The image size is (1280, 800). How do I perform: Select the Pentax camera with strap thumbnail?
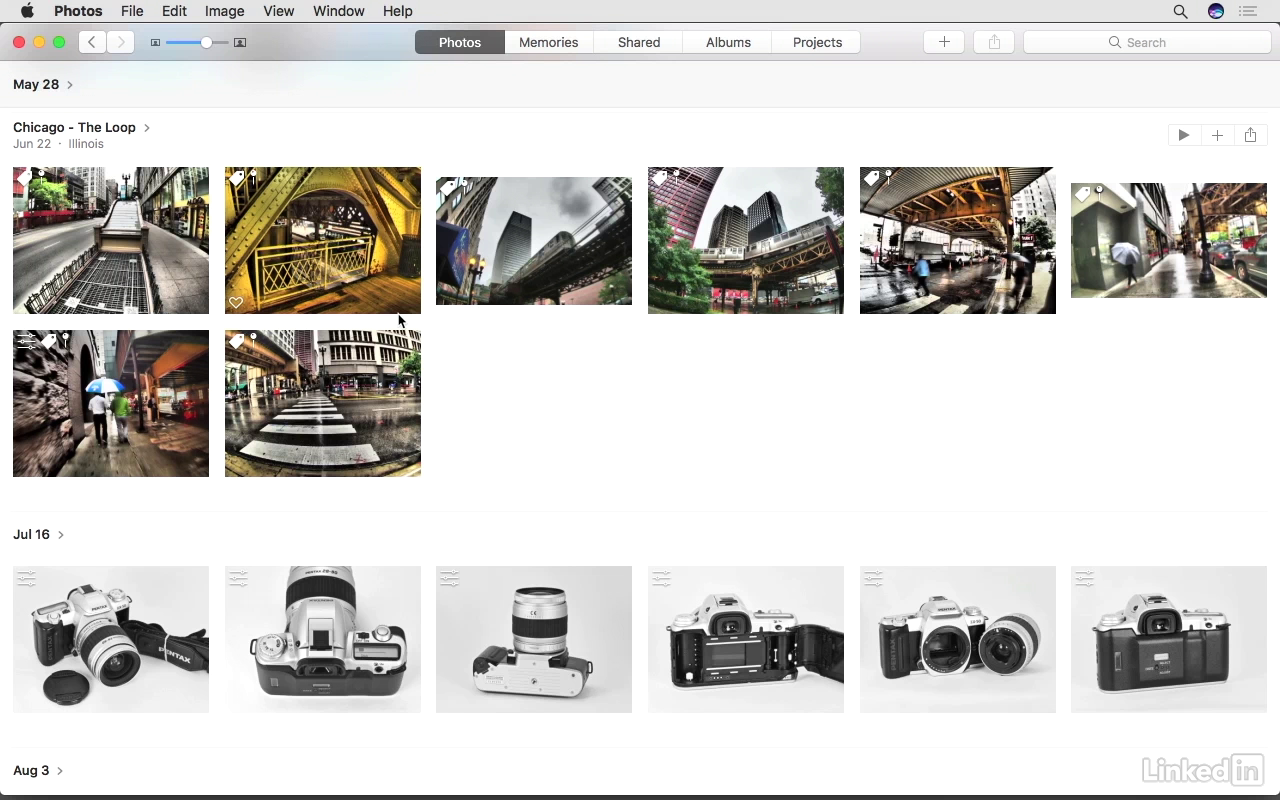[111, 639]
